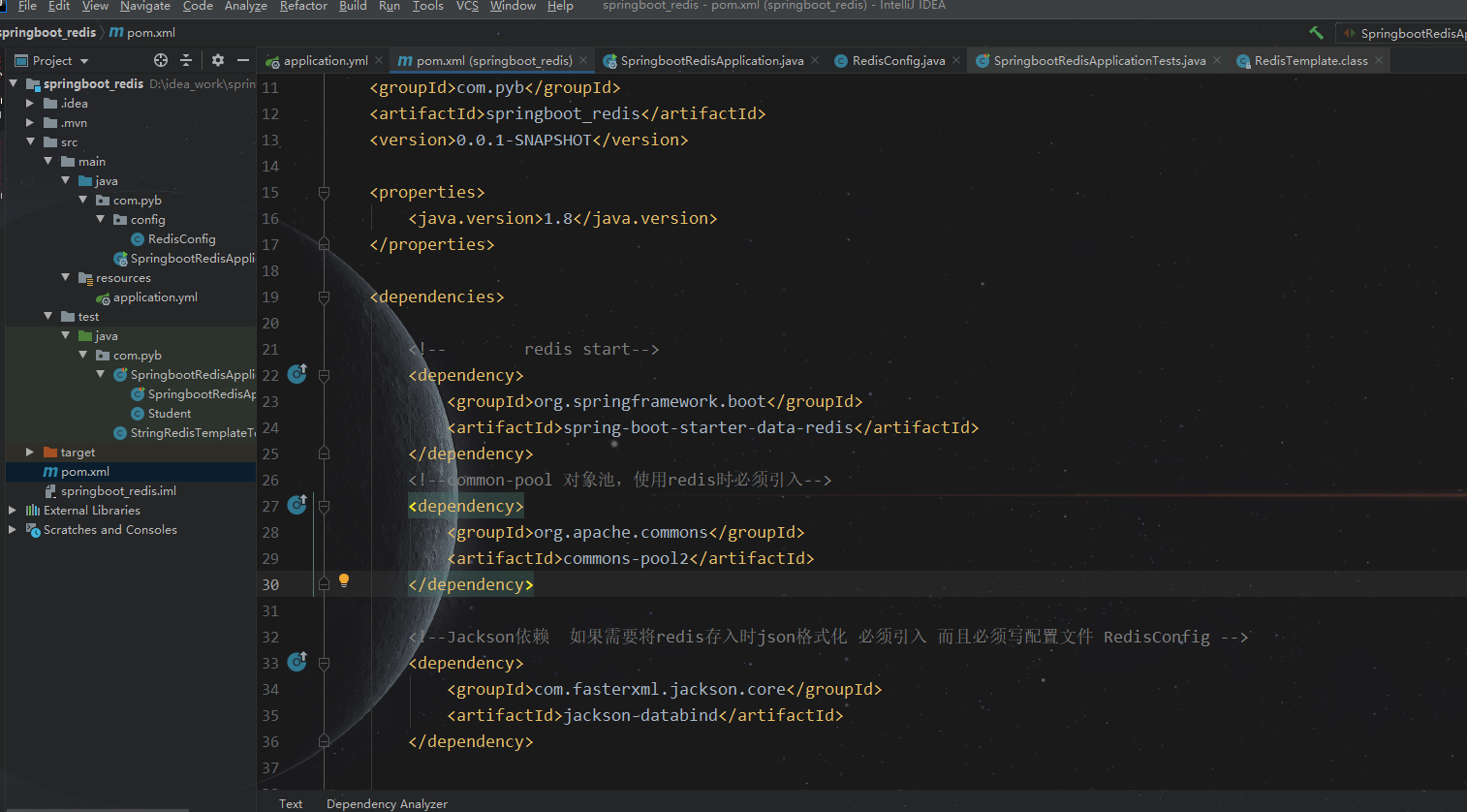Screen dimensions: 1467x812
Task: Click the Build Project hammer icon
Action: [x=1316, y=33]
